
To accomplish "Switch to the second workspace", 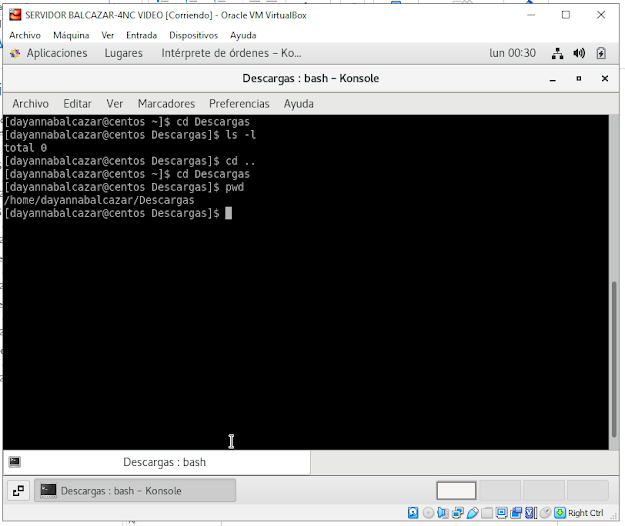I will [500, 491].
